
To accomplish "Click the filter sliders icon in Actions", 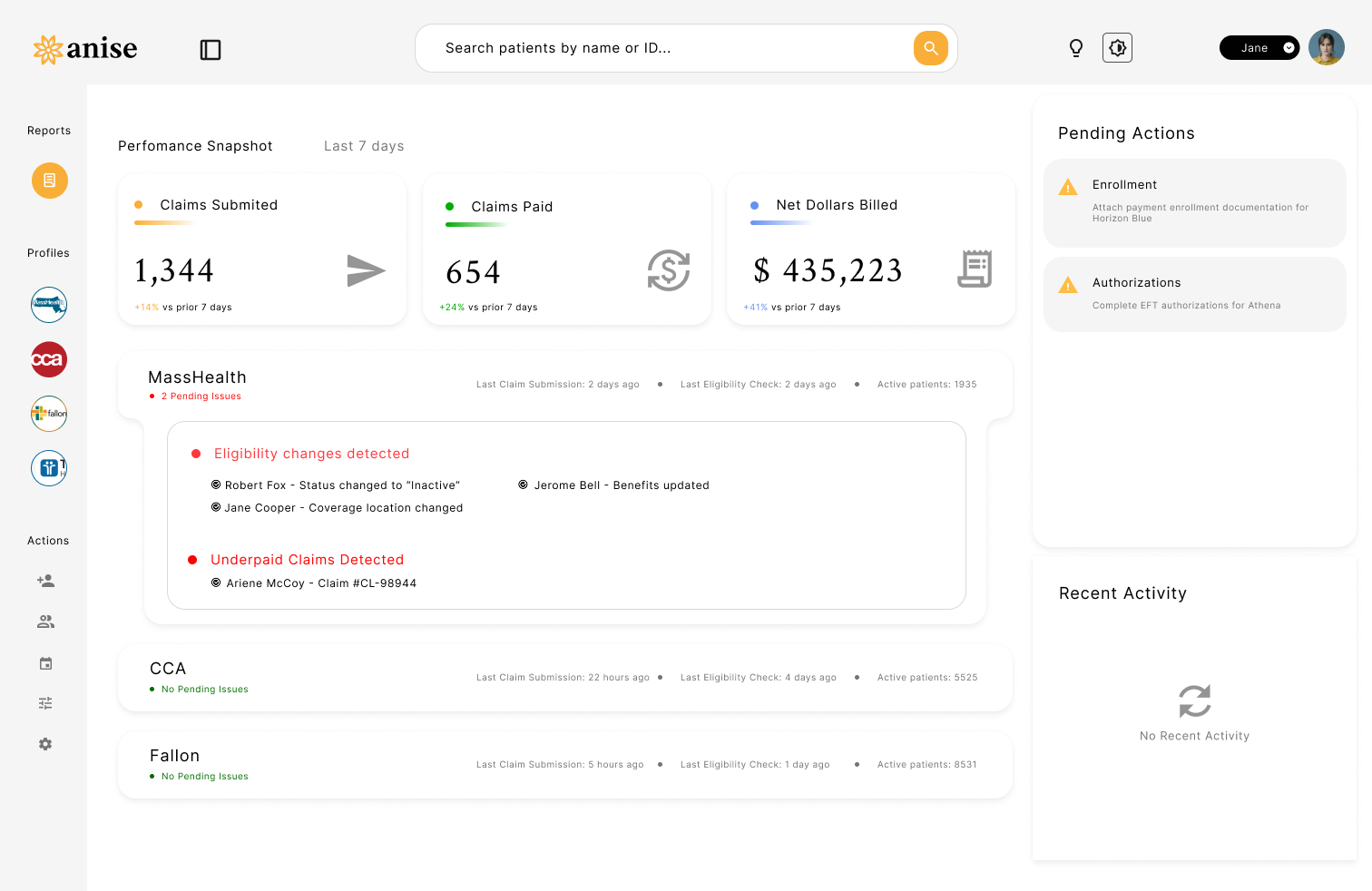I will (45, 703).
